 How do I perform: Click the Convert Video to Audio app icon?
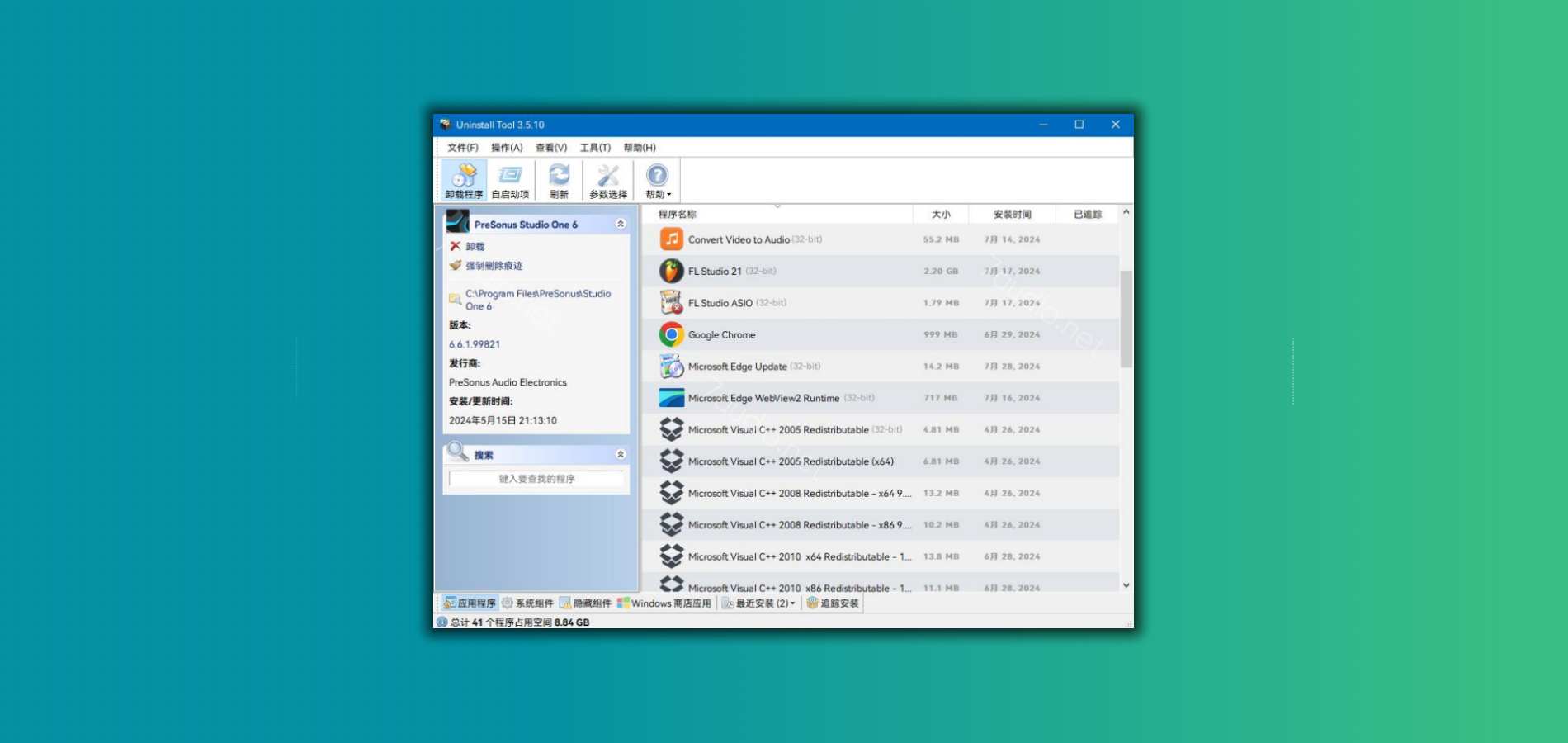coord(672,239)
